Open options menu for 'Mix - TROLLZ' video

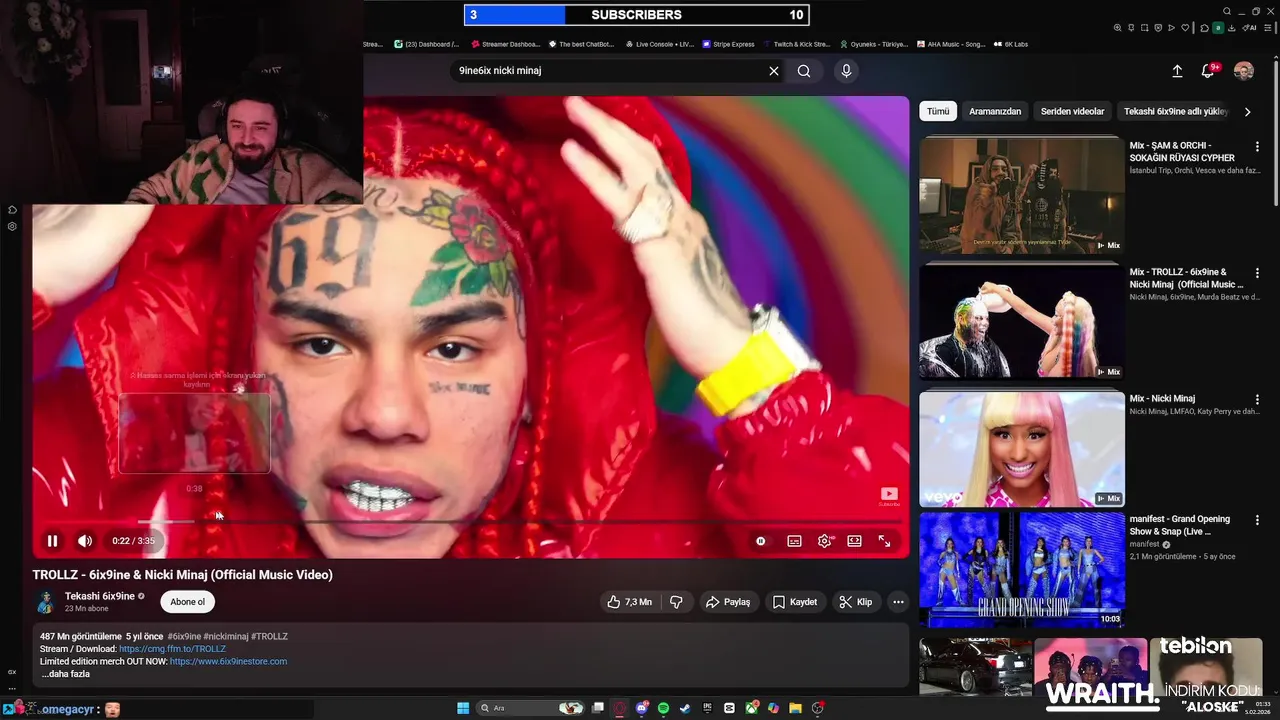[1257, 273]
